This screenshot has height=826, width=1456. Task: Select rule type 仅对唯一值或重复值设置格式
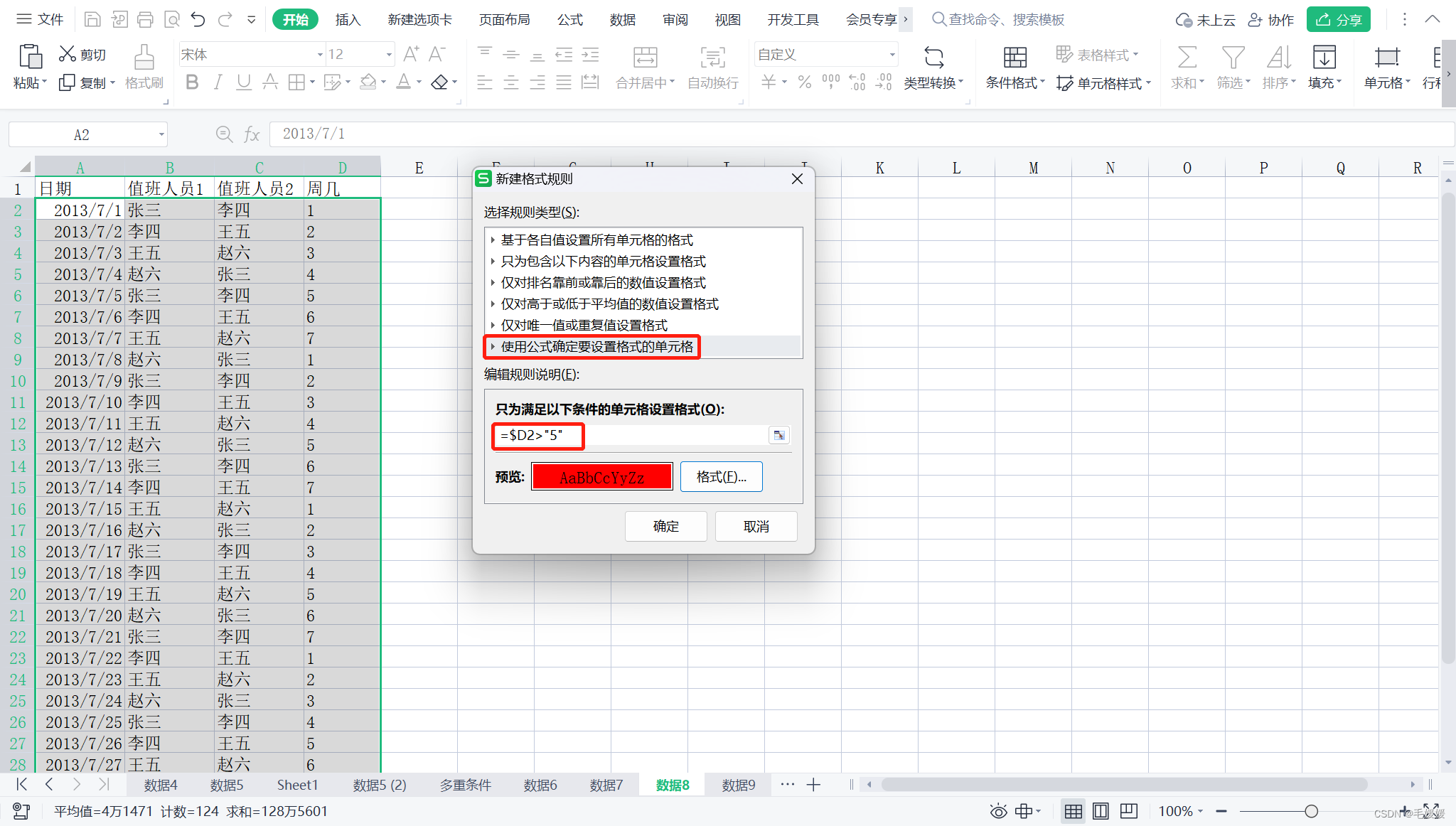(584, 325)
